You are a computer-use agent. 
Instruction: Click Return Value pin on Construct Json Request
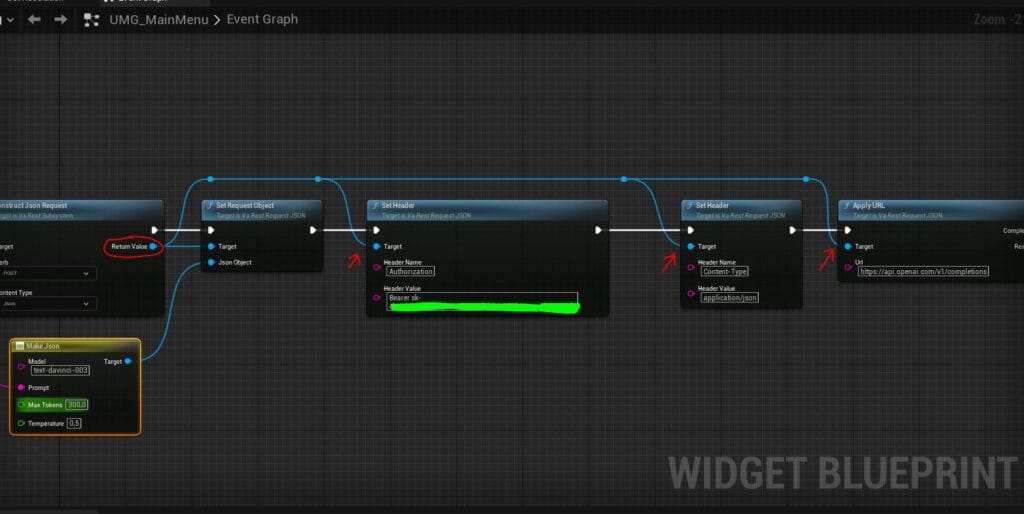153,246
